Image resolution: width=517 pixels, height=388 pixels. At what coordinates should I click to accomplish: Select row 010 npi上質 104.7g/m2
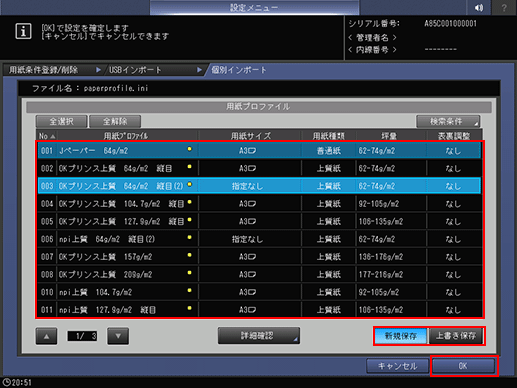pos(259,292)
